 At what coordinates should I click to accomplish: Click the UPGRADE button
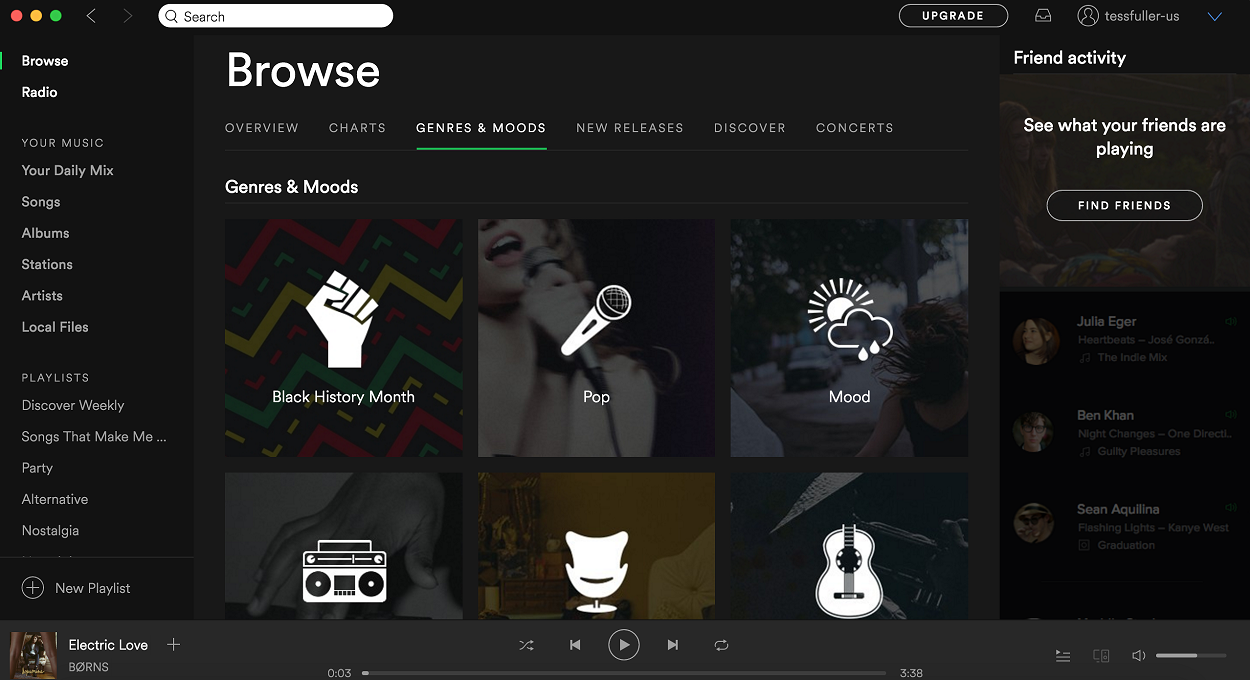tap(953, 16)
